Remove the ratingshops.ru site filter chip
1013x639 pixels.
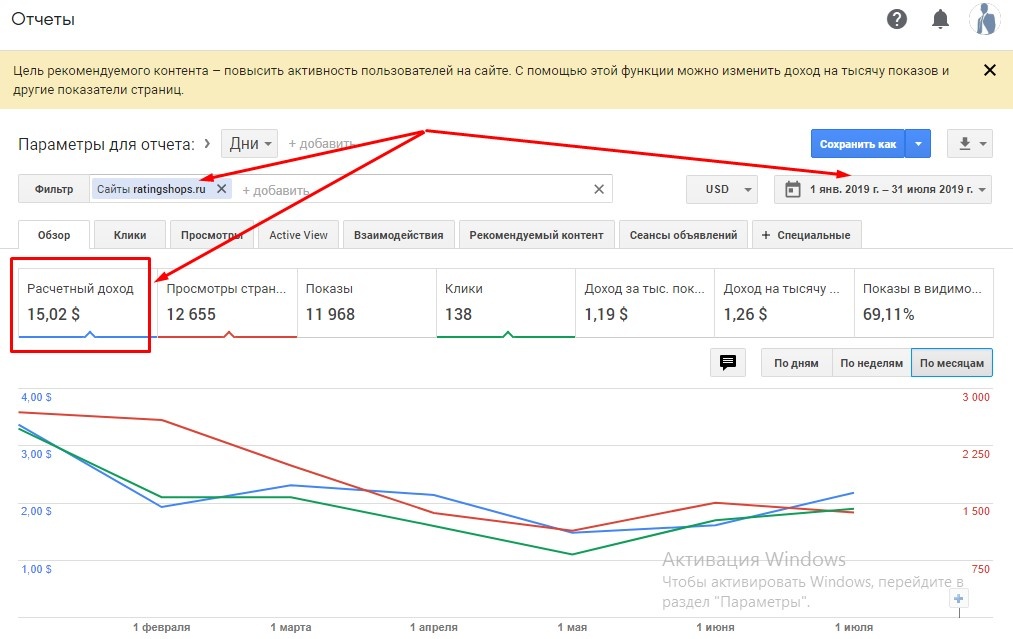click(x=222, y=189)
